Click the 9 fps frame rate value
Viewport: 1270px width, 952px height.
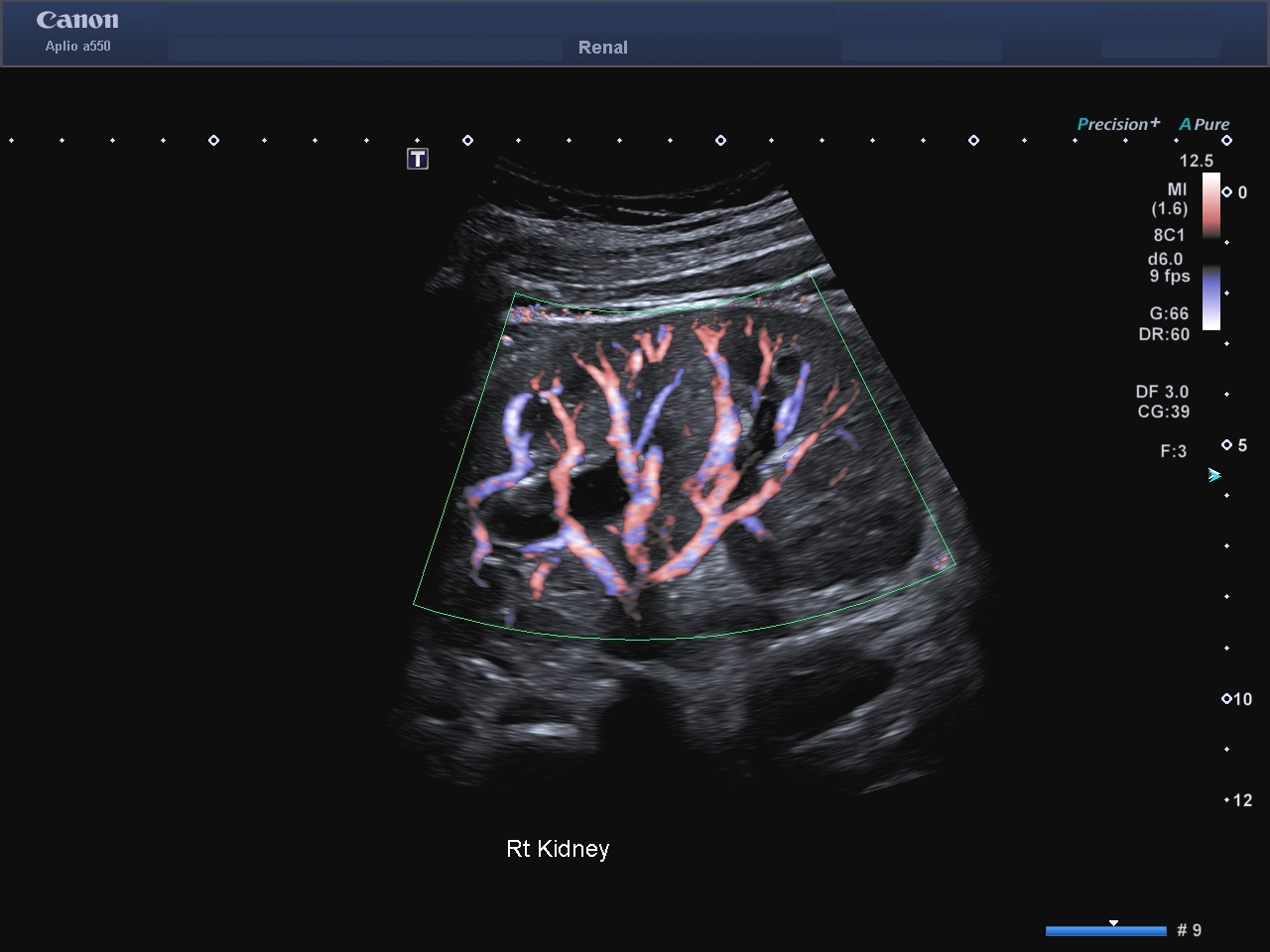(1170, 276)
